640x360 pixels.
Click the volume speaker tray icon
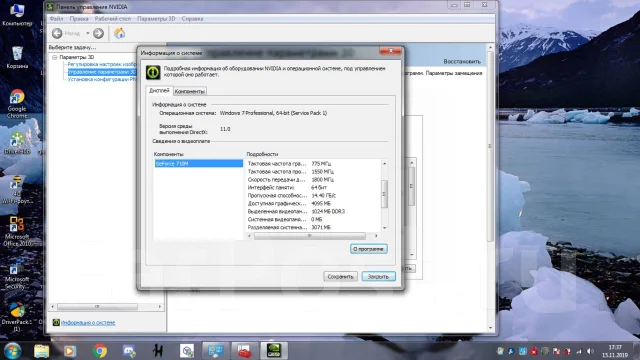click(590, 351)
